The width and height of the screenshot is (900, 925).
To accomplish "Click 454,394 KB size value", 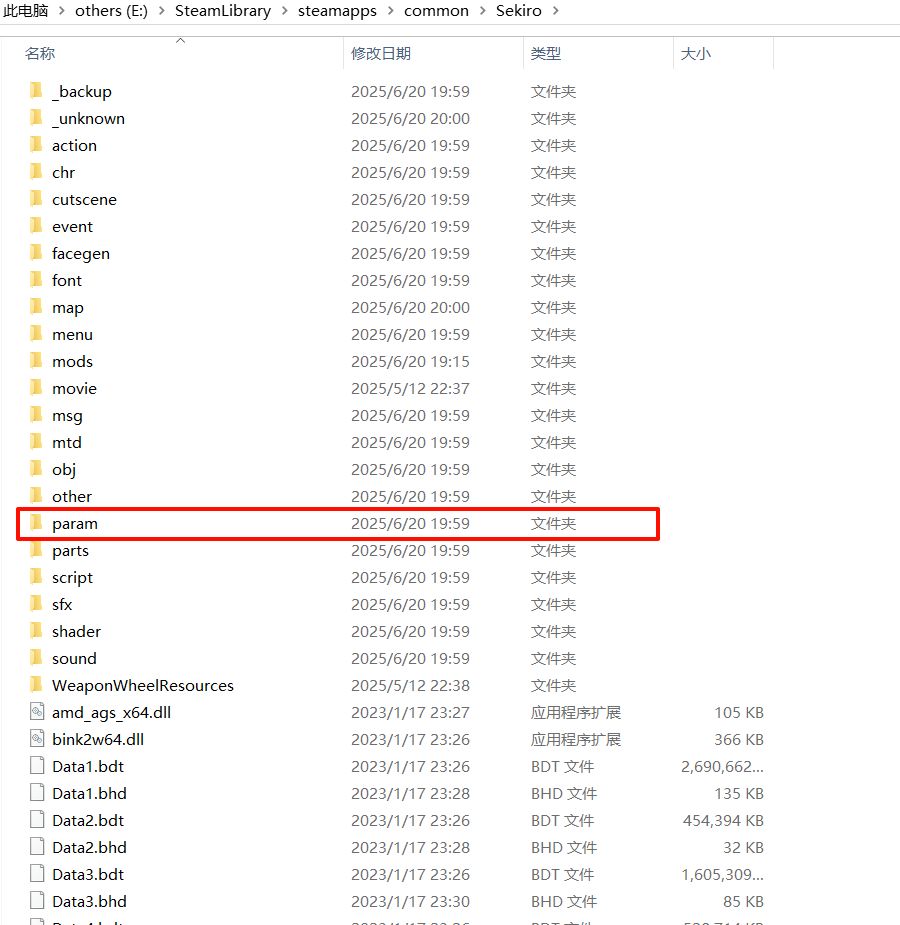I will click(723, 821).
